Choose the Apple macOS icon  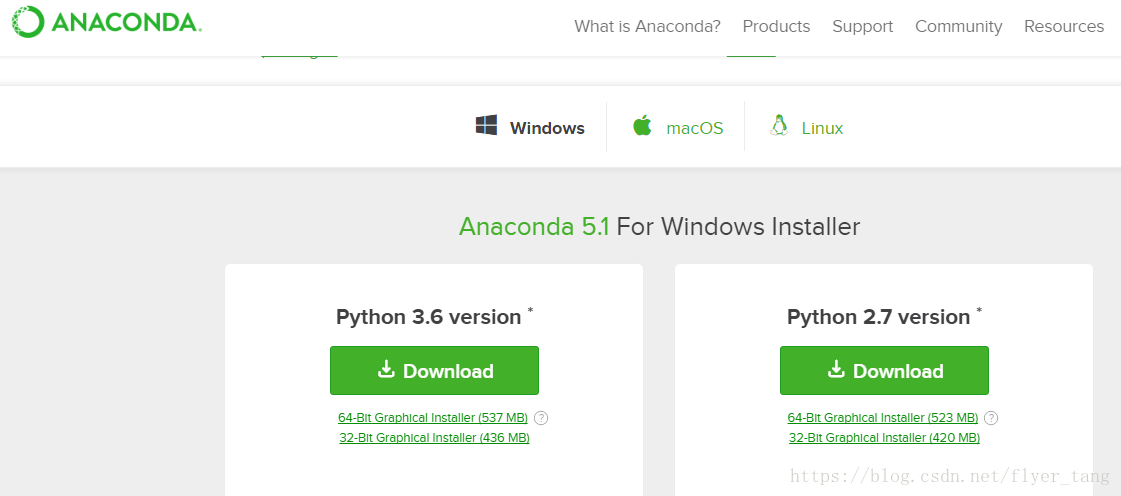coord(642,126)
